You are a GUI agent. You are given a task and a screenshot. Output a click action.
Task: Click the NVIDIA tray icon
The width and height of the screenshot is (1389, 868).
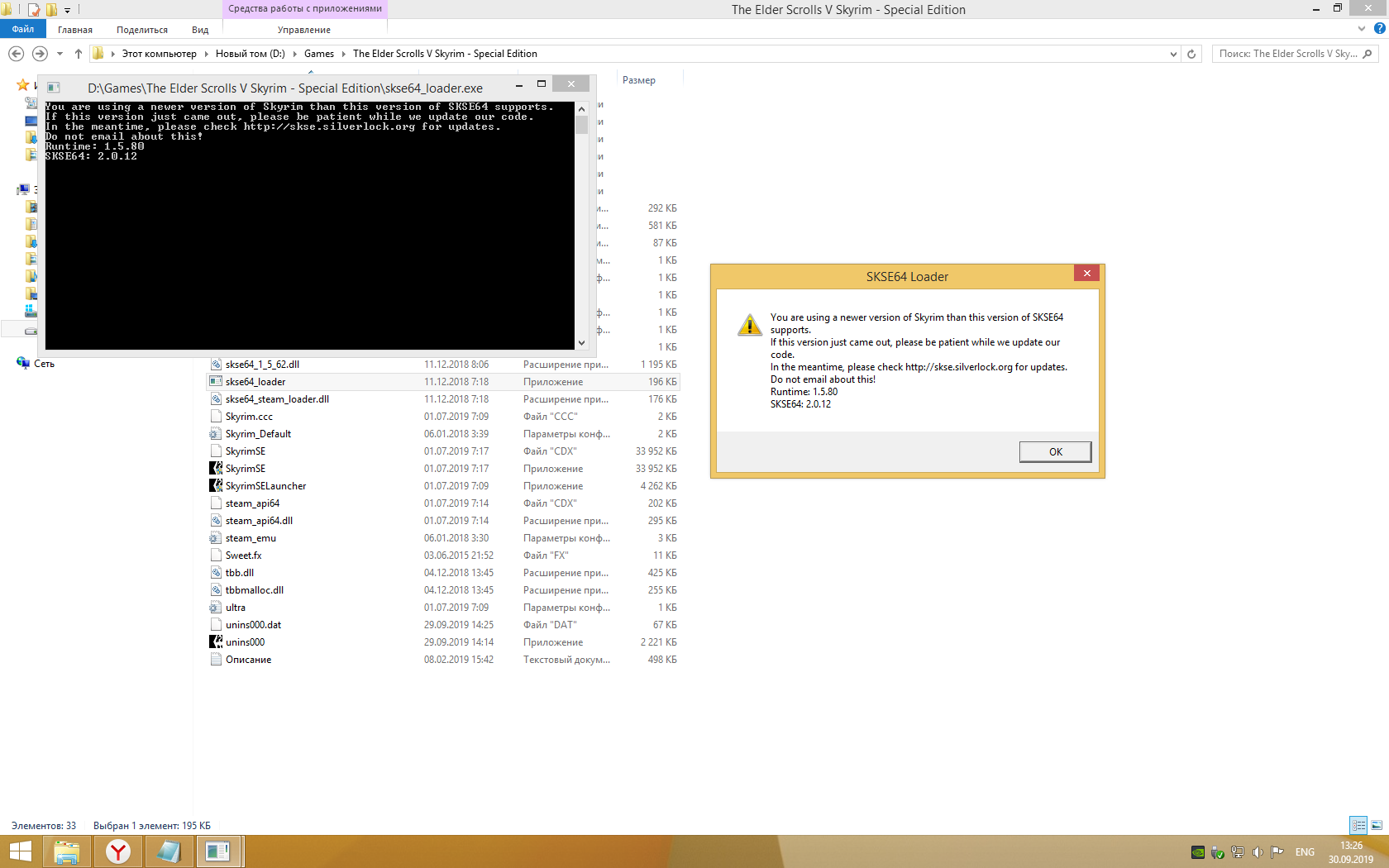(x=1197, y=852)
